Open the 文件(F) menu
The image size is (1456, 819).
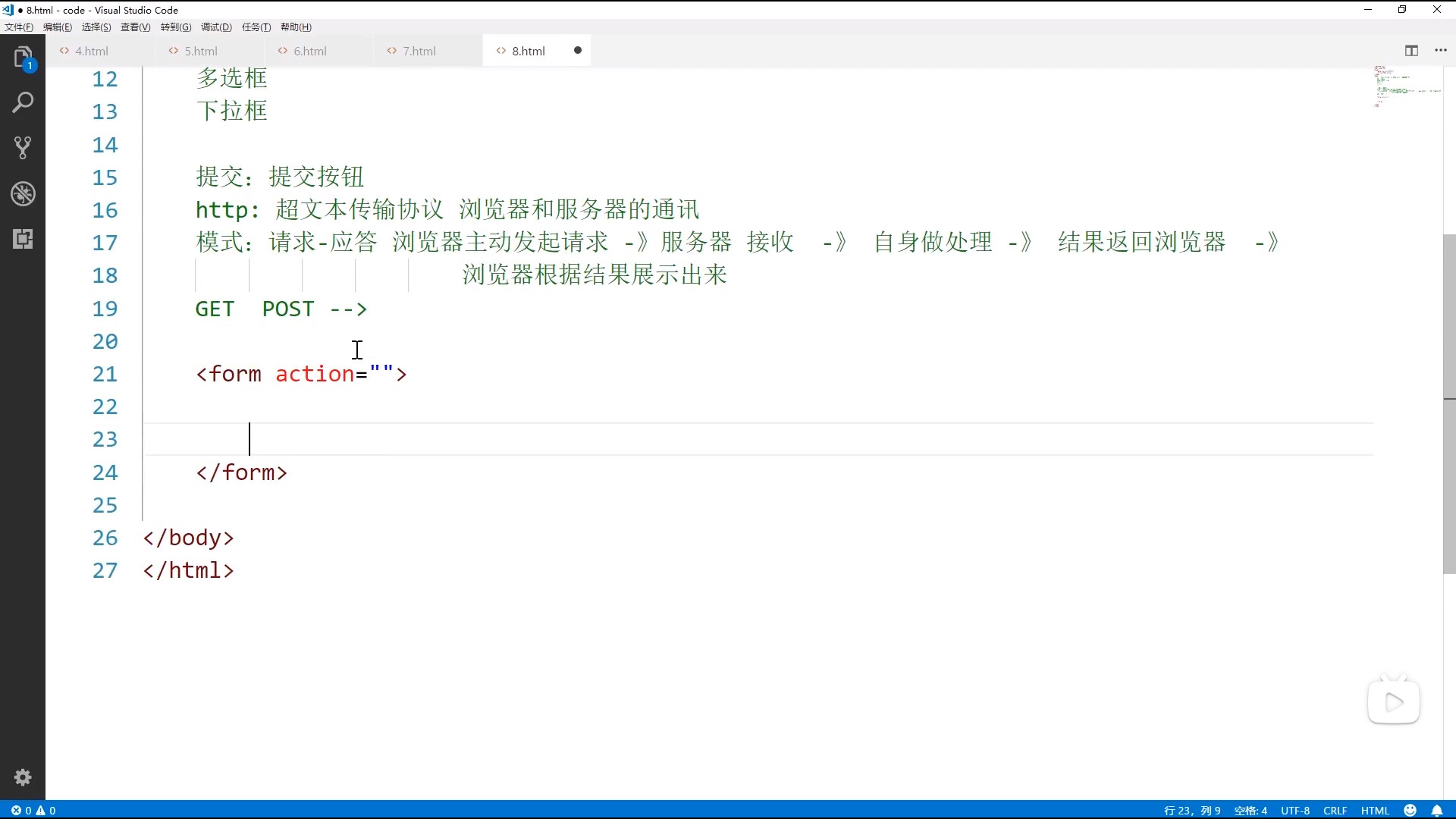click(19, 27)
